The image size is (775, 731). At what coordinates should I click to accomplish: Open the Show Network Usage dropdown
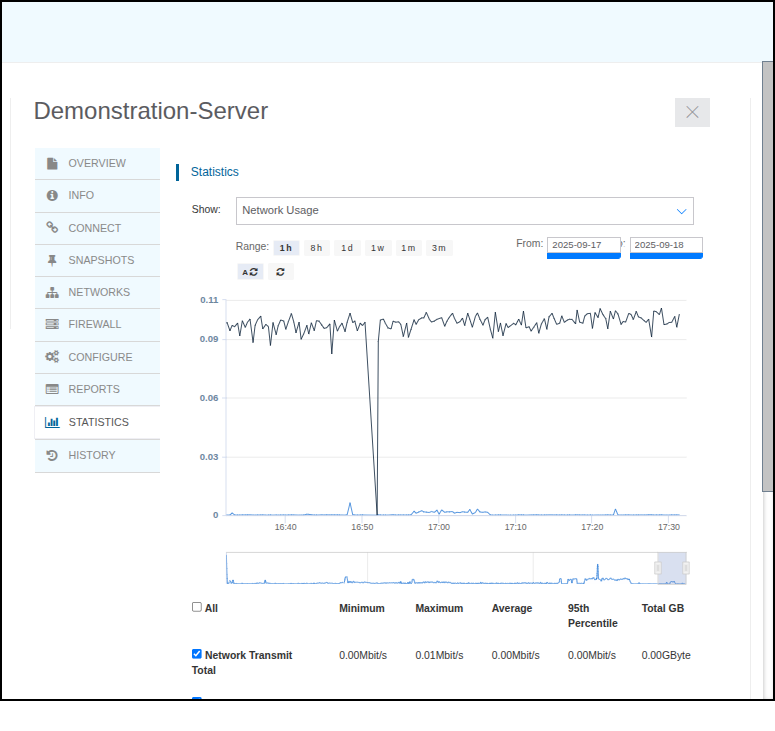pyautogui.click(x=464, y=211)
